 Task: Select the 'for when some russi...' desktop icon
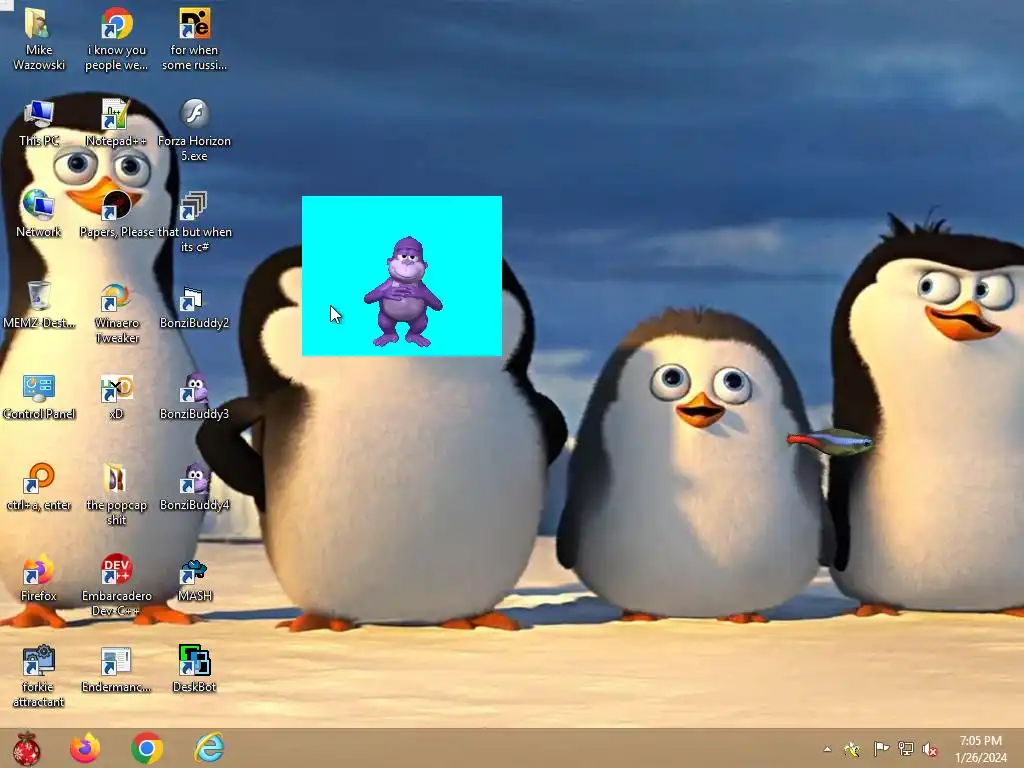195,39
